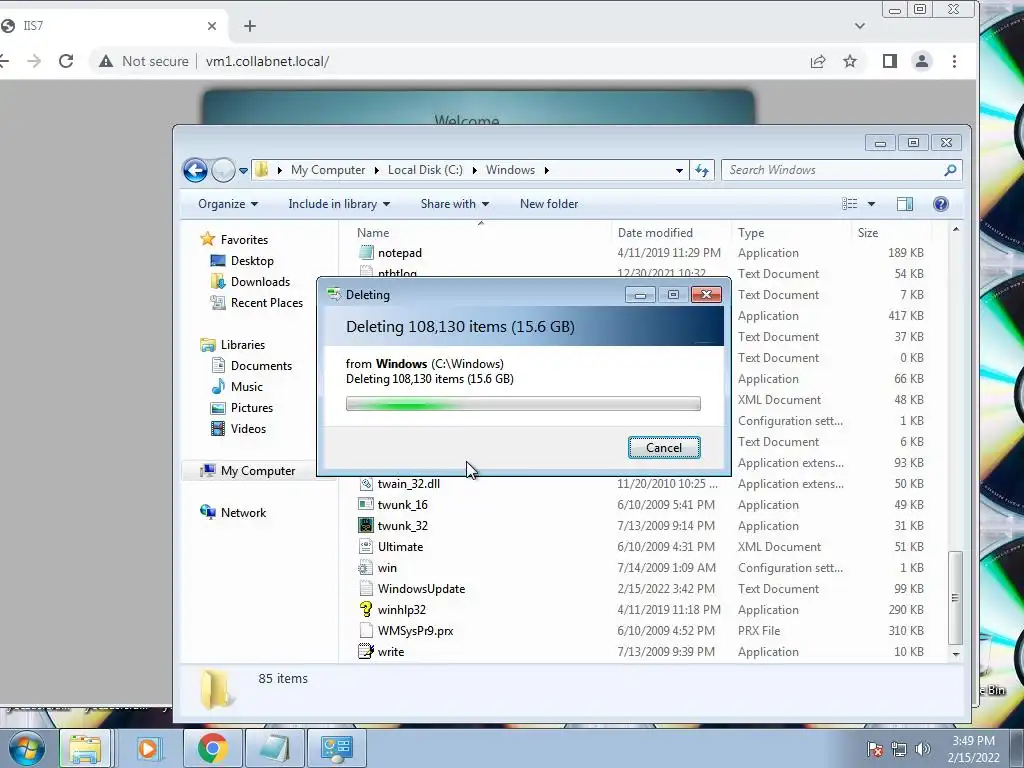The height and width of the screenshot is (768, 1024).
Task: Click the search magnifier icon in Explorer
Action: pyautogui.click(x=950, y=170)
